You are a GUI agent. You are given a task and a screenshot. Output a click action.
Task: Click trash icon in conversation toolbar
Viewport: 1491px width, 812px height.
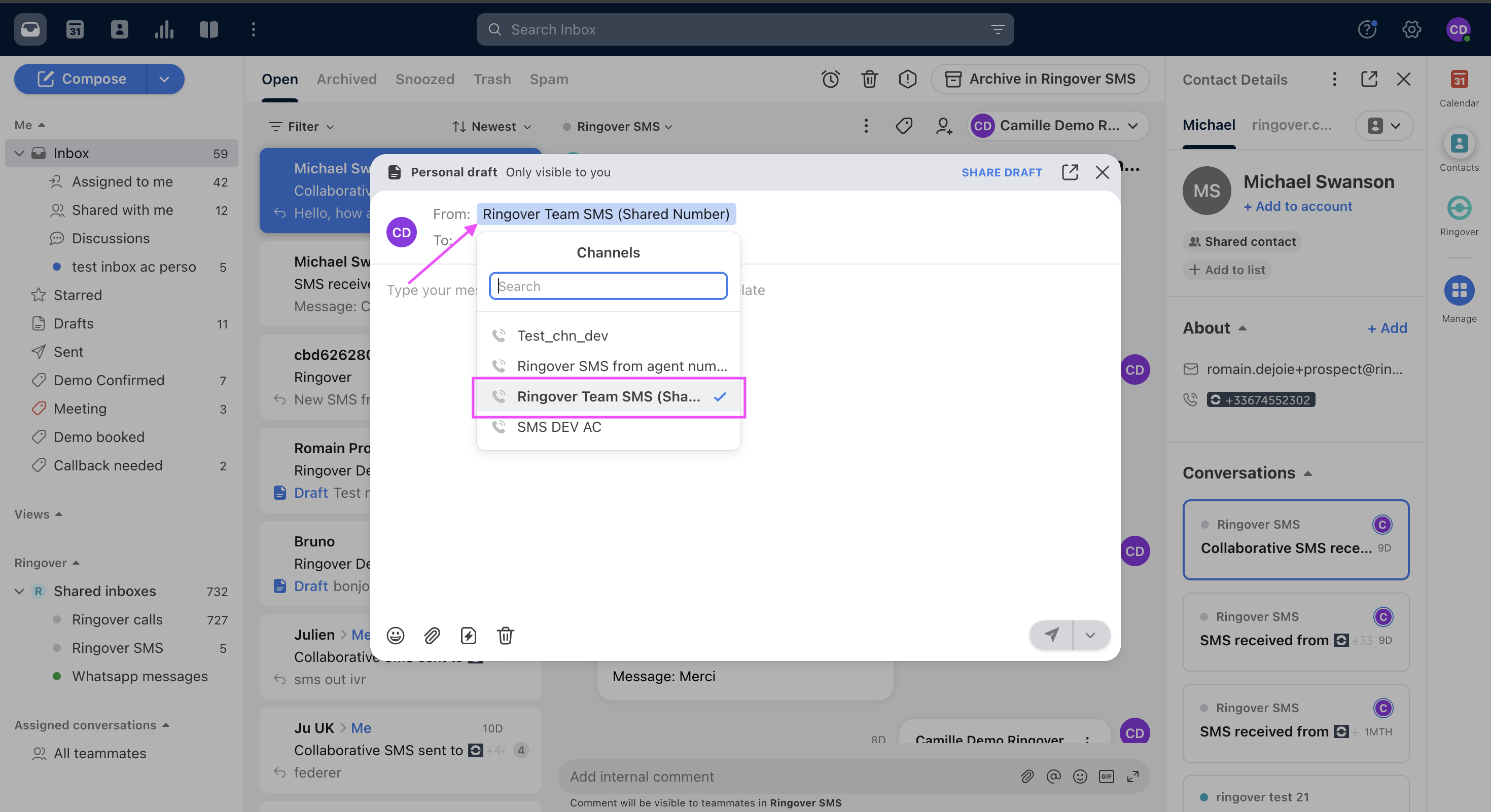869,79
